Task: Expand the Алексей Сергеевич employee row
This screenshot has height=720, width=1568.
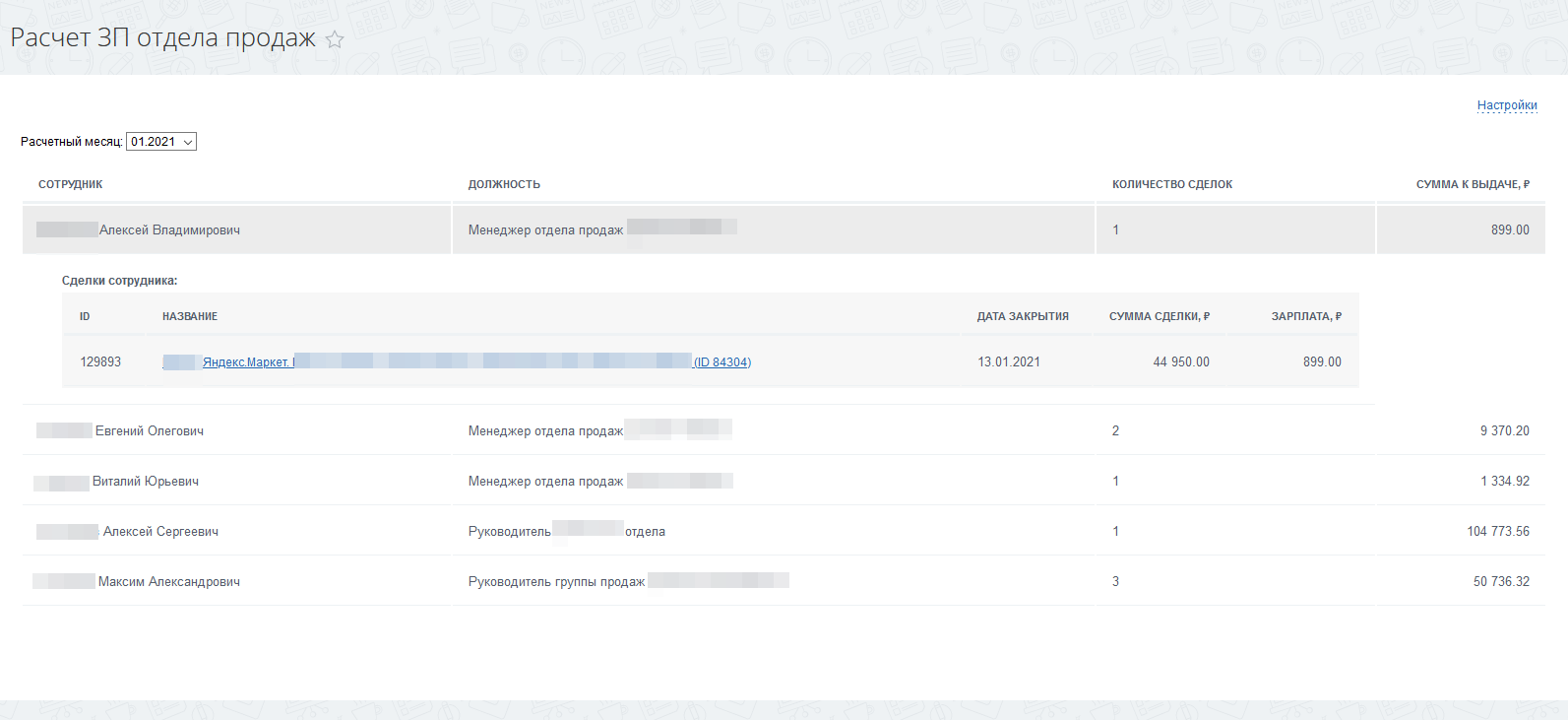Action: [160, 532]
